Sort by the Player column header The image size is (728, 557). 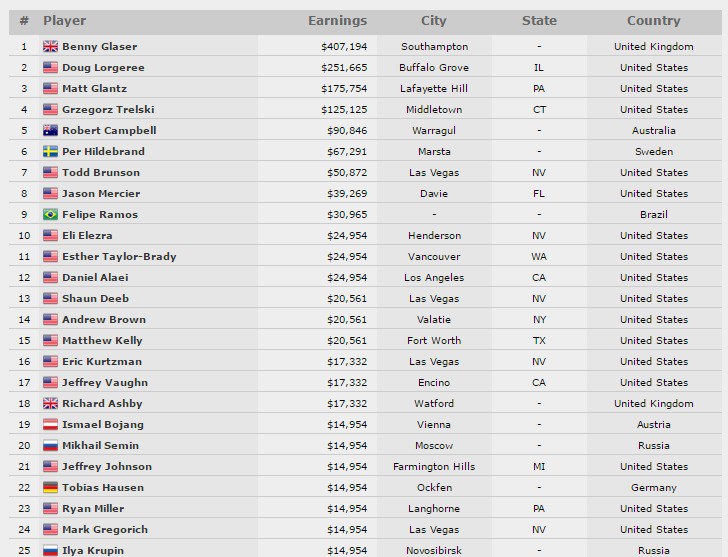(64, 21)
